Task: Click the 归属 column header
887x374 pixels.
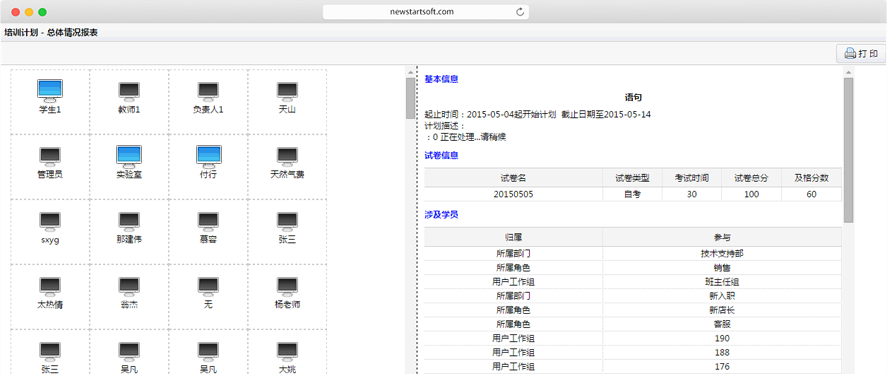Action: tap(513, 237)
